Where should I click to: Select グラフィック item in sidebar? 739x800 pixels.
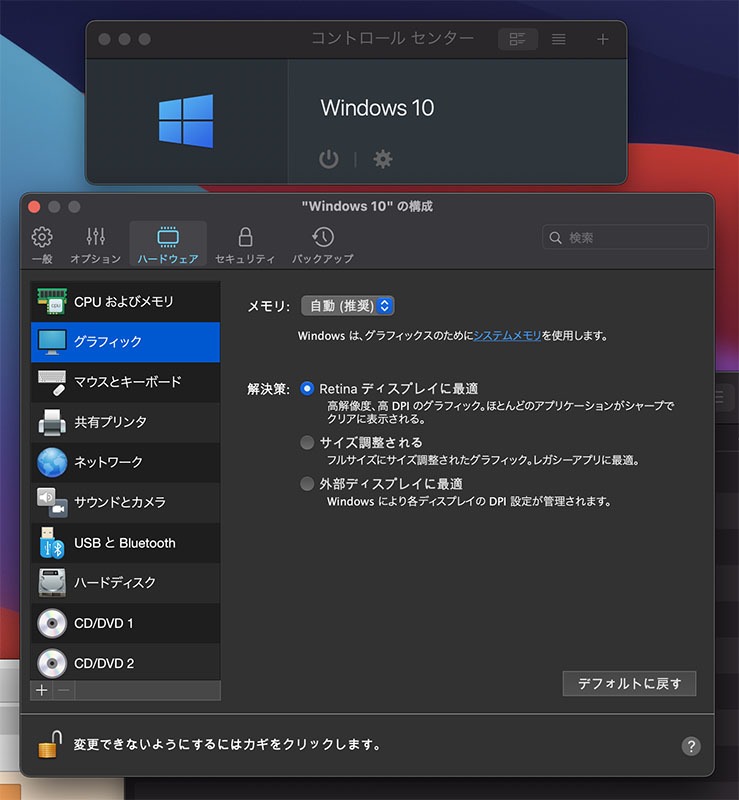(126, 342)
